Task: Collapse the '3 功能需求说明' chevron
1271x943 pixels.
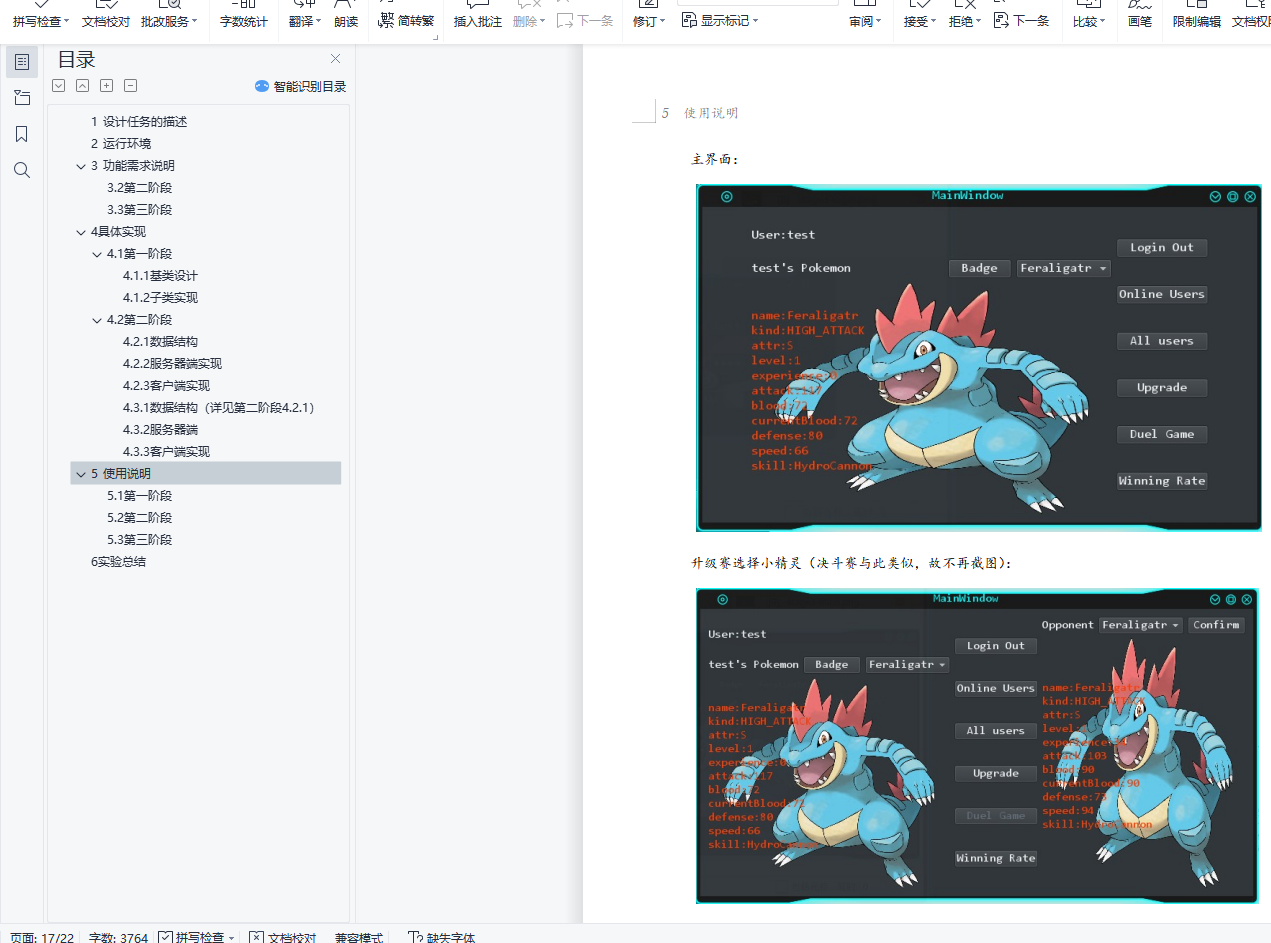Action: (81, 166)
